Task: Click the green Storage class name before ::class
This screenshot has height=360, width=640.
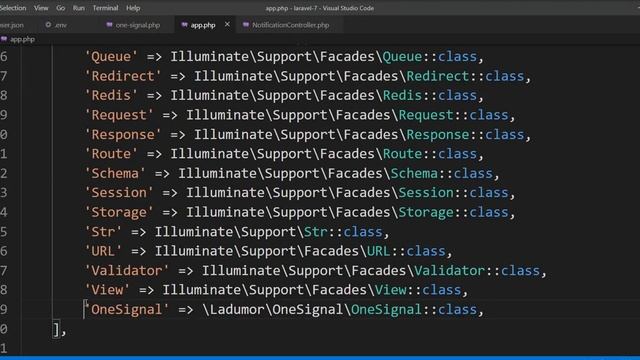Action: (x=426, y=212)
